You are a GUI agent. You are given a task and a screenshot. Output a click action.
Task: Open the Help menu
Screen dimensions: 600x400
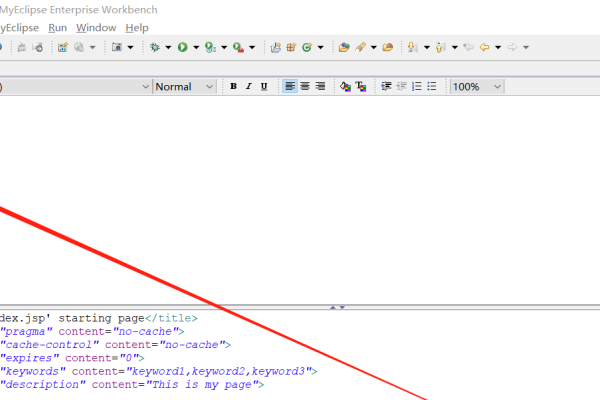pyautogui.click(x=137, y=28)
